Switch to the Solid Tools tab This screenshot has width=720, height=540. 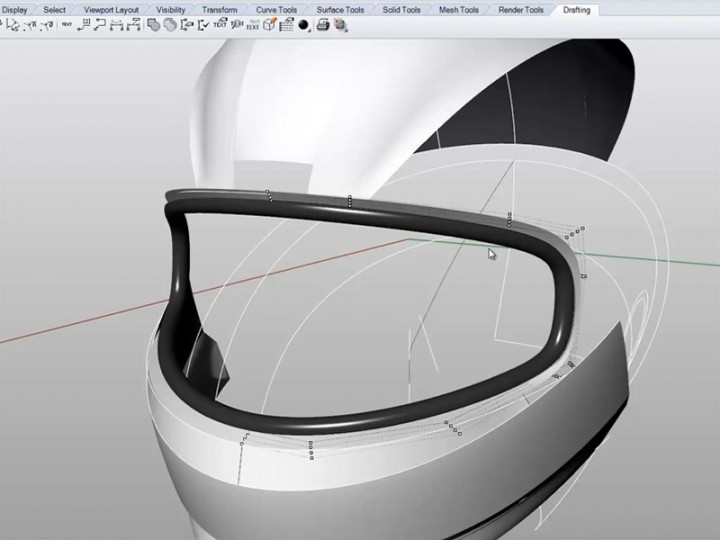point(401,10)
